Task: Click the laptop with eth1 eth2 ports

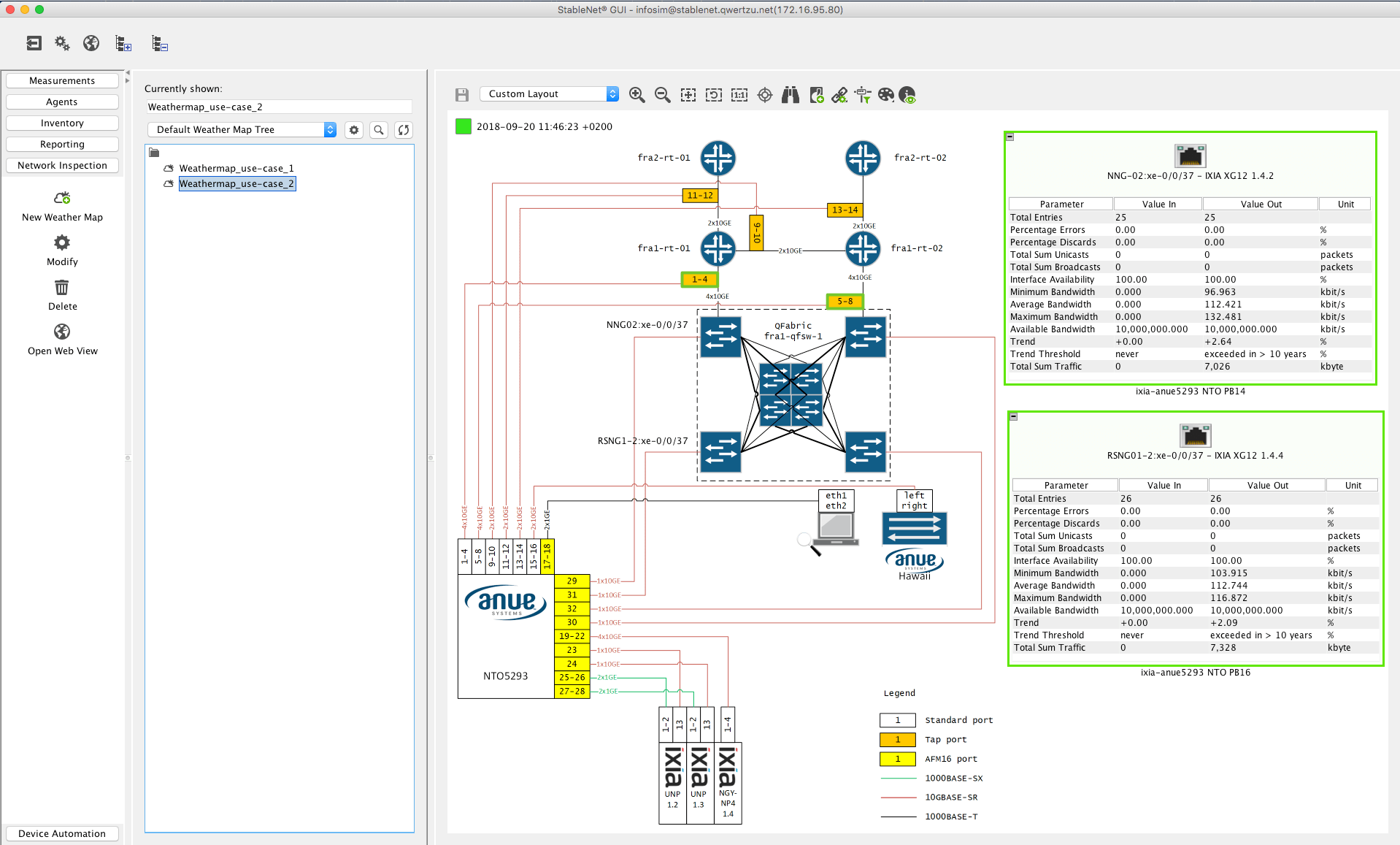Action: coord(837,529)
